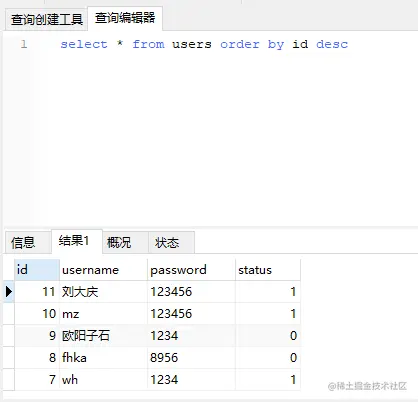Click the status column header
The image size is (418, 402).
pos(268,270)
